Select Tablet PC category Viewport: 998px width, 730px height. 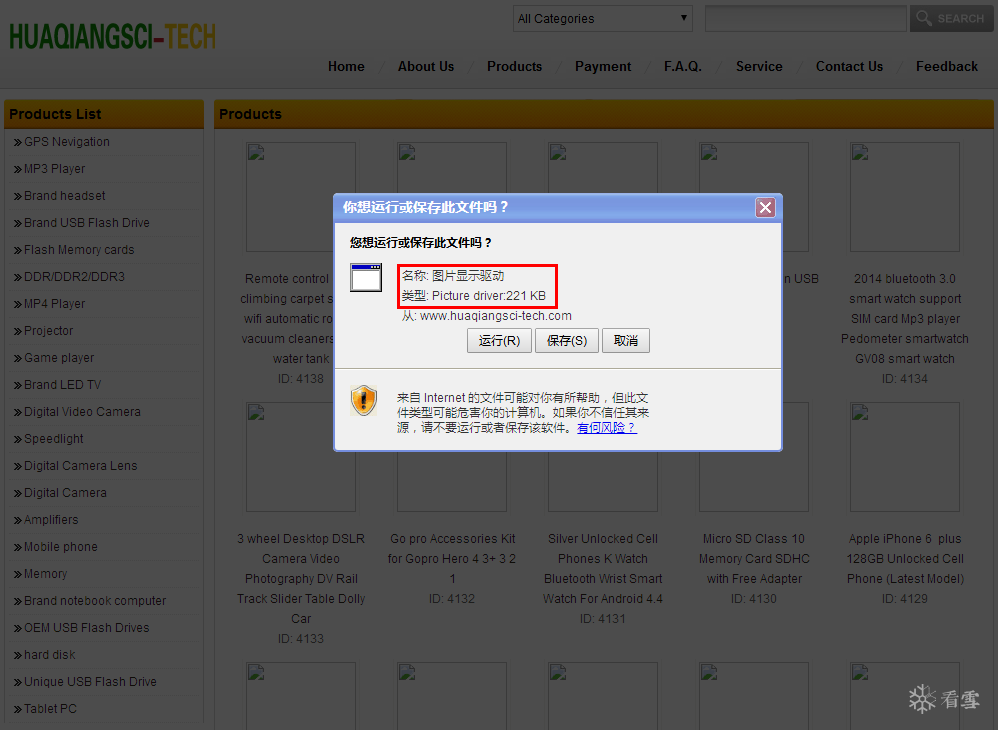point(50,708)
